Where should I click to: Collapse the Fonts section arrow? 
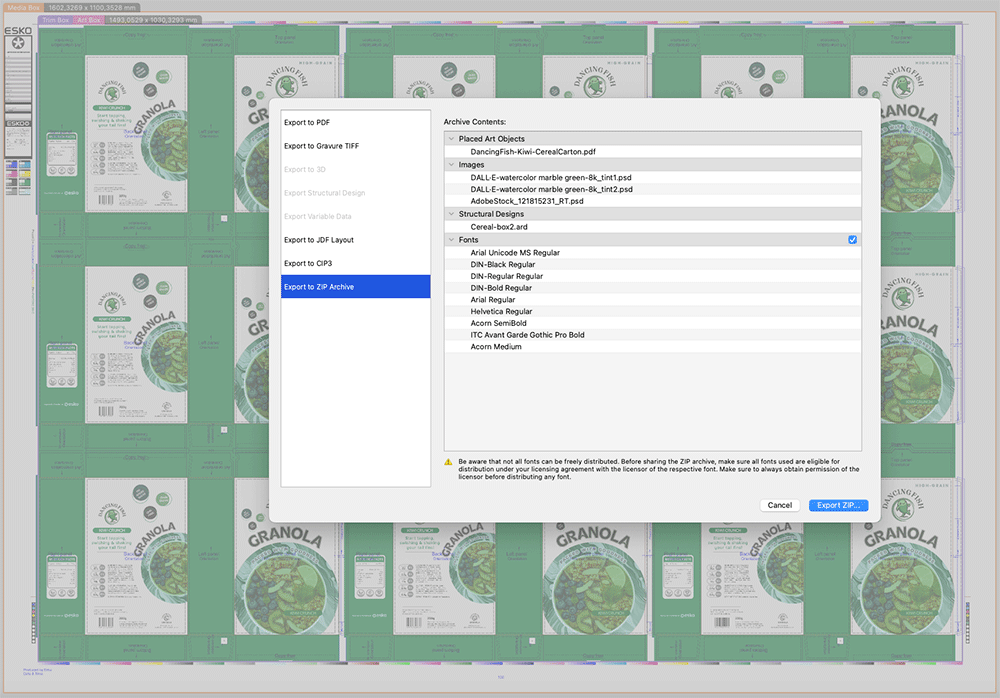[451, 240]
